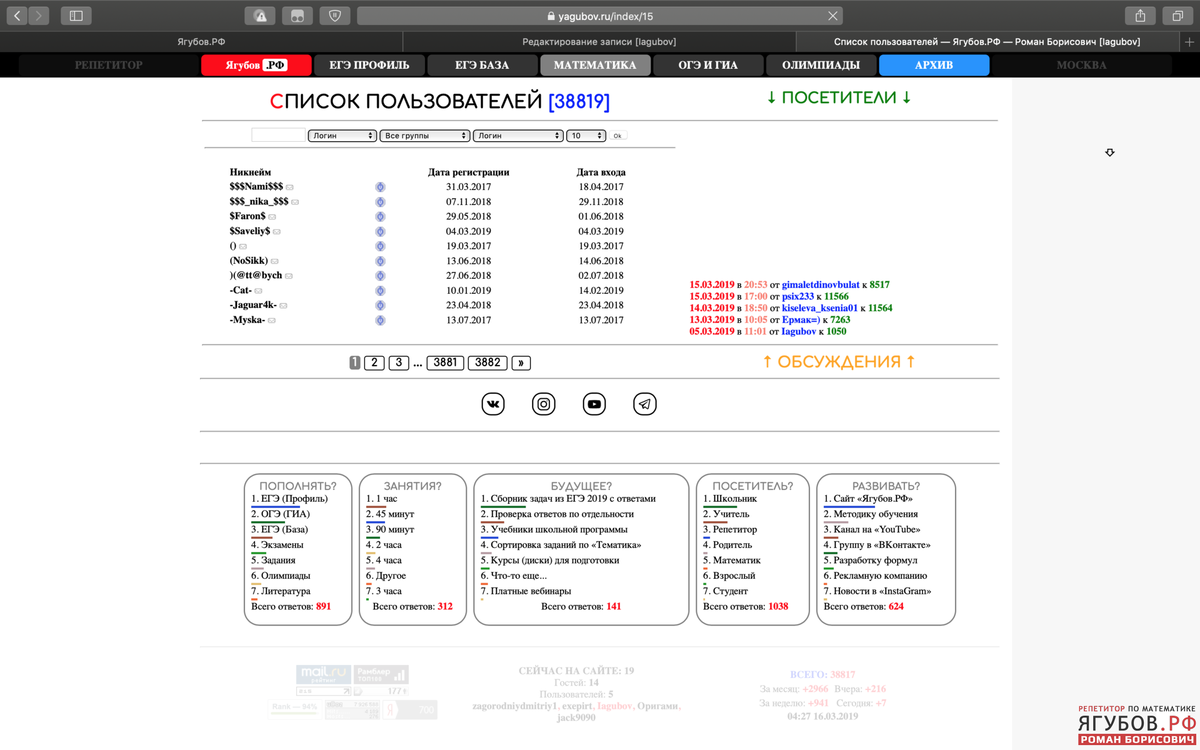Open the ЕГЭ БАЗА navigation tab
1200x750 pixels.
pyautogui.click(x=482, y=65)
